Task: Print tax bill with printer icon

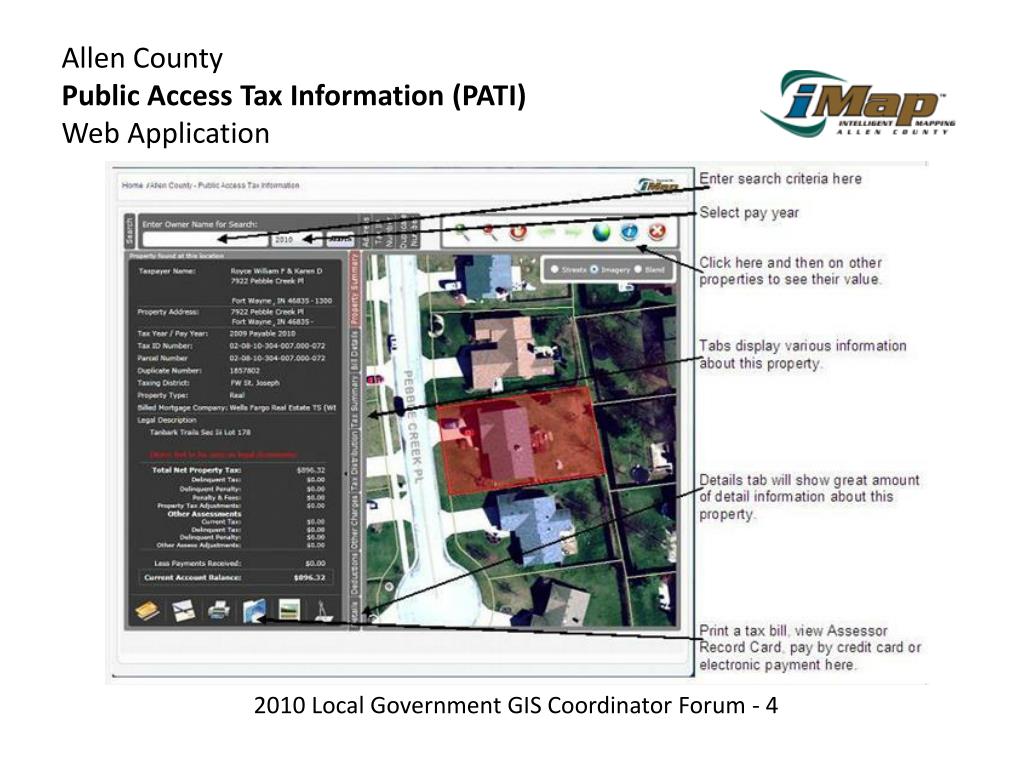Action: (219, 611)
